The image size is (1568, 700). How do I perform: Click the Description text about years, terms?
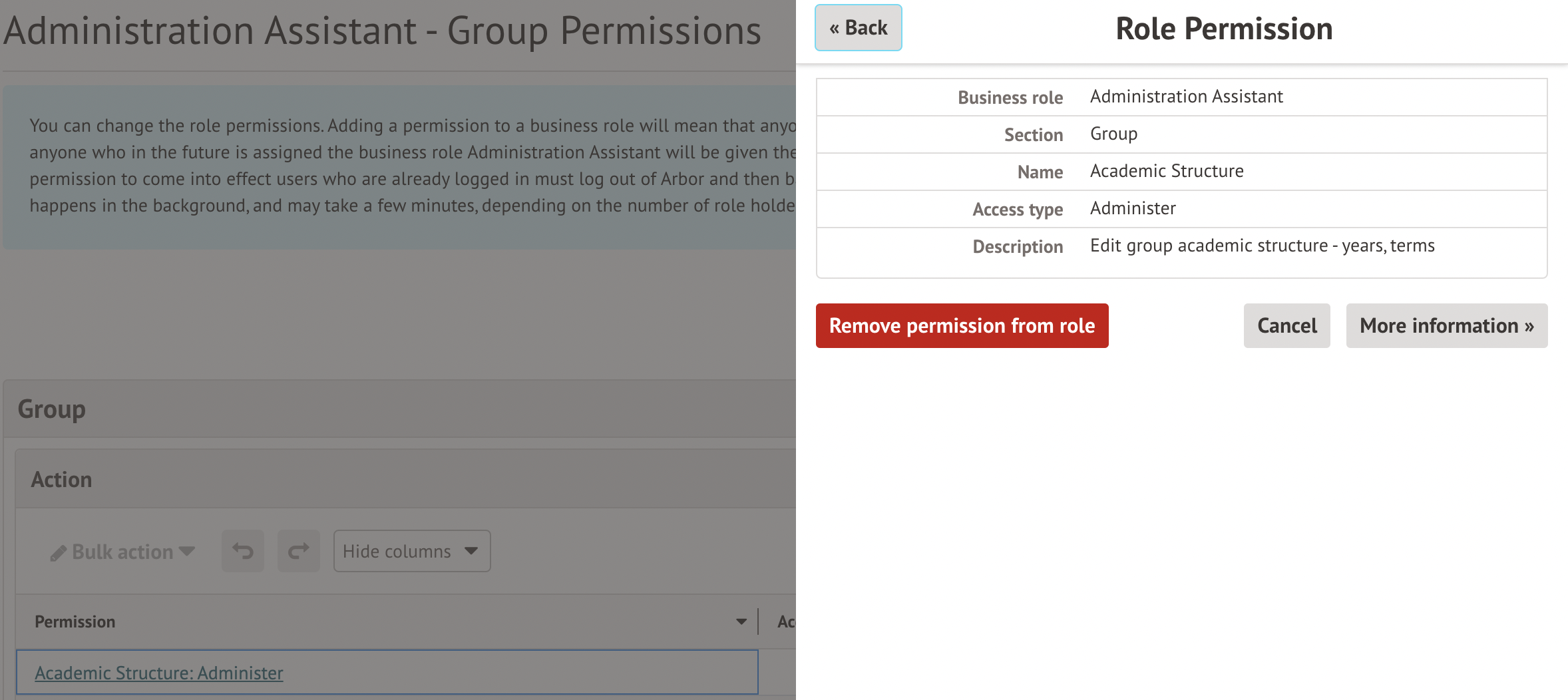click(1262, 246)
